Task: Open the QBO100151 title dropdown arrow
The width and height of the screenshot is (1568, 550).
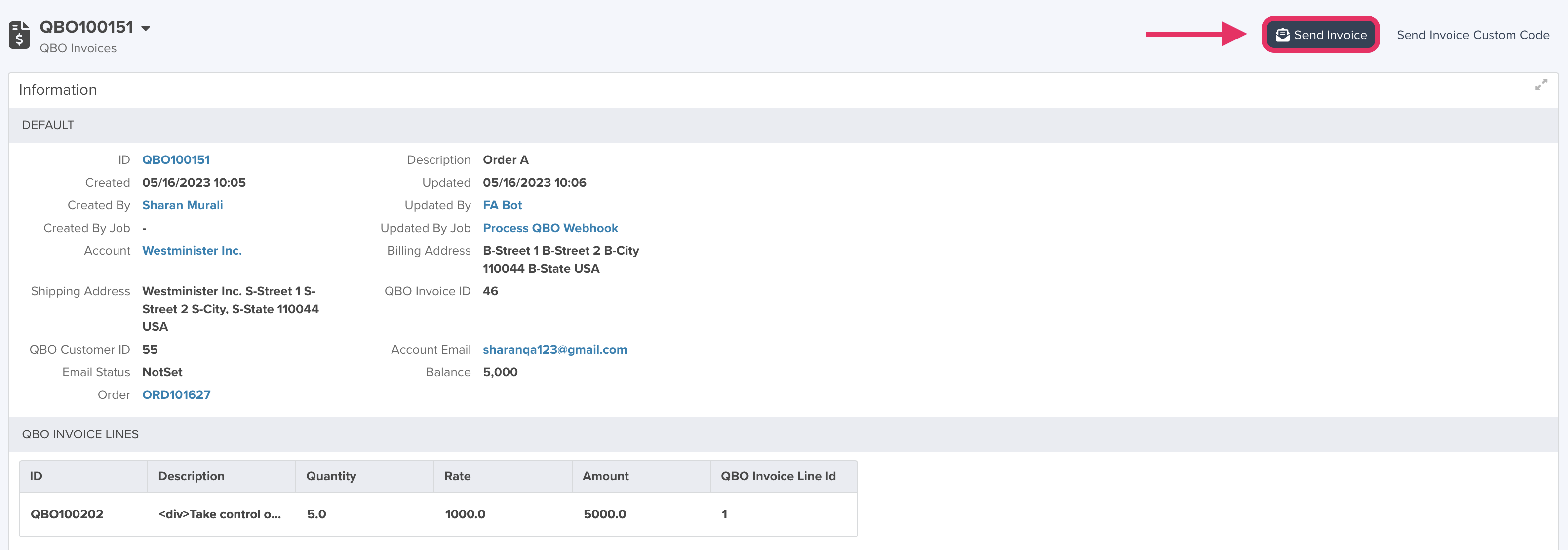Action: pyautogui.click(x=146, y=28)
